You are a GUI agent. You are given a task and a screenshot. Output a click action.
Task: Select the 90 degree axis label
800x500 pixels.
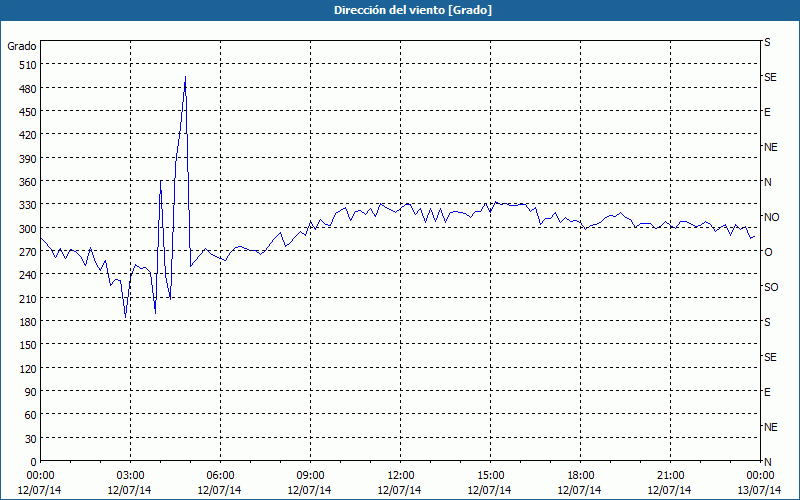31,392
